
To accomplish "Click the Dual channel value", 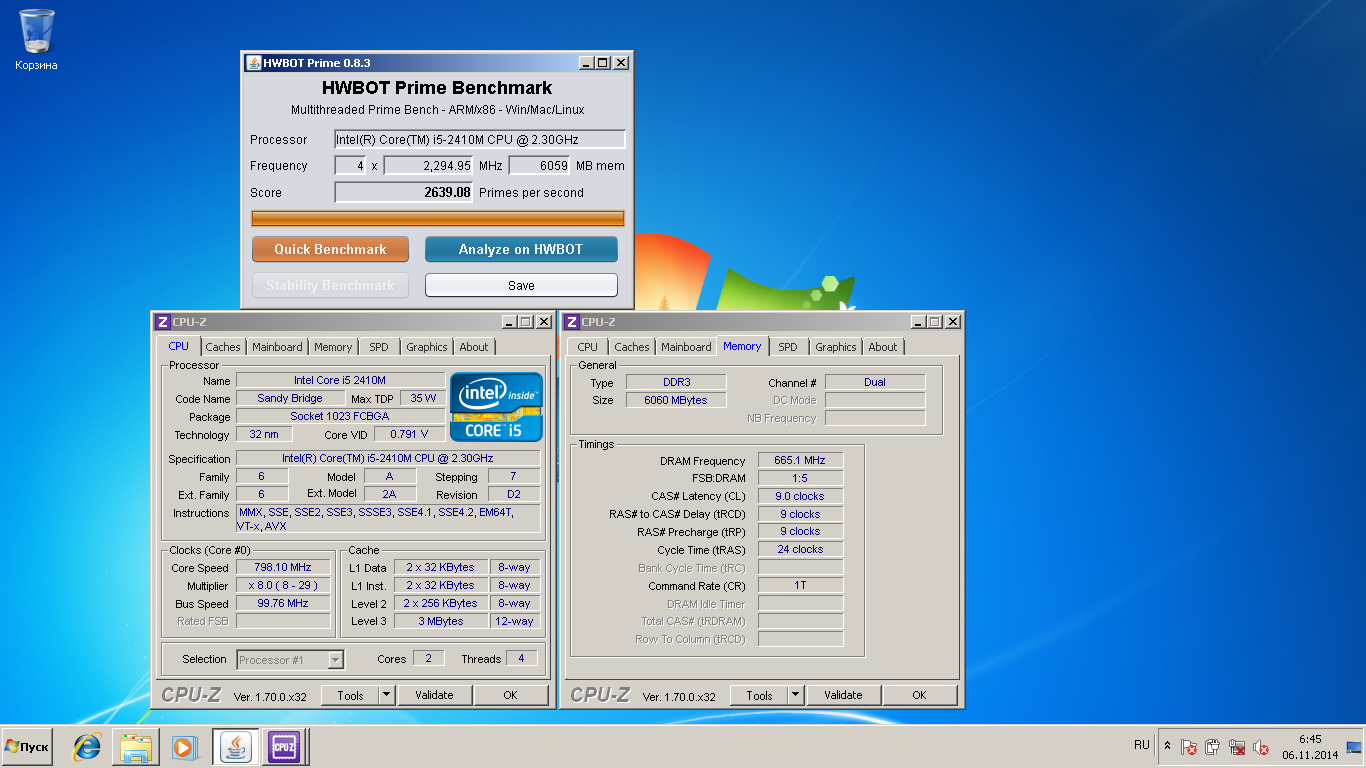I will (875, 382).
